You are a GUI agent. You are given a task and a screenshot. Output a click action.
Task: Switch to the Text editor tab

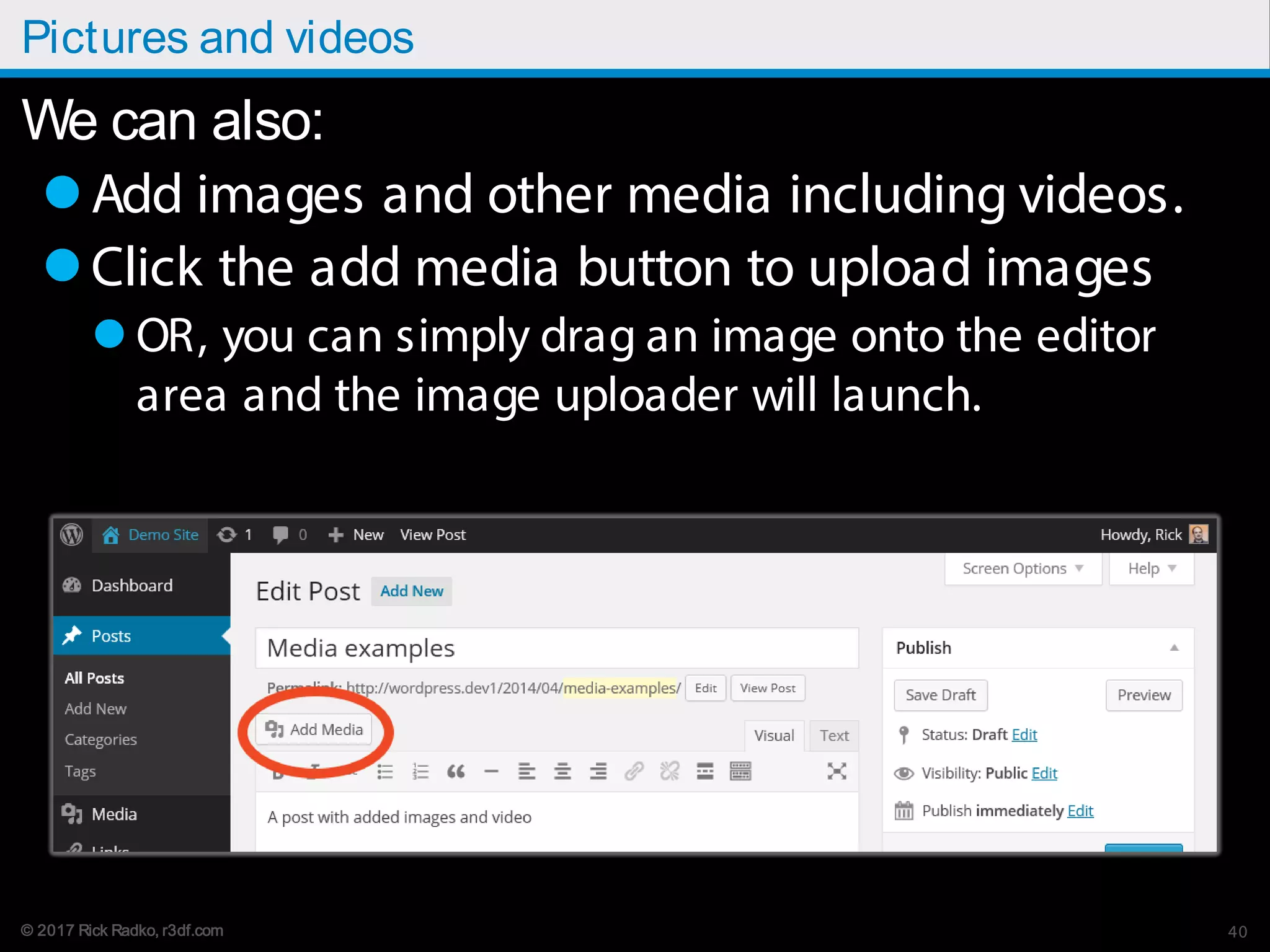[x=834, y=736]
